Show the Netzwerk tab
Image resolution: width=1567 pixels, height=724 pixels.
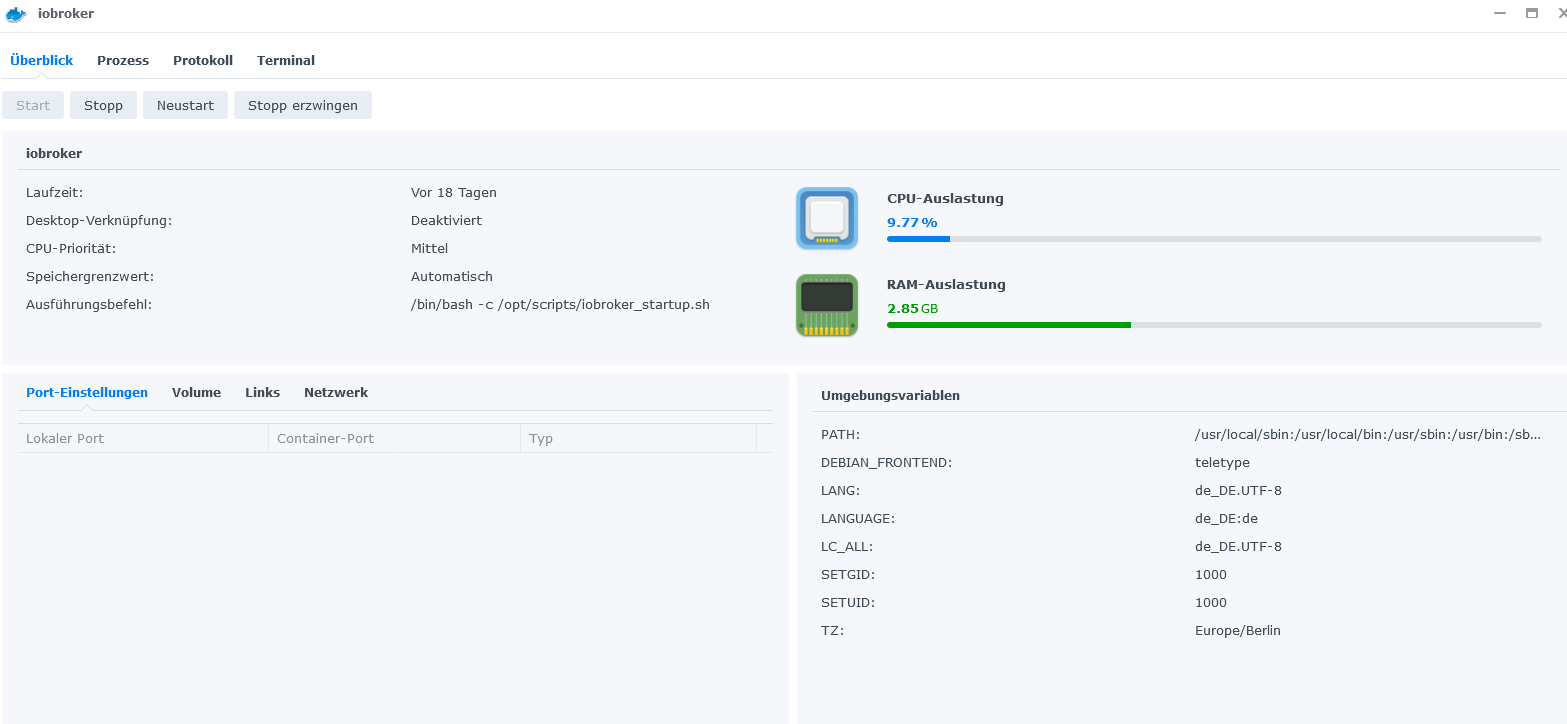336,392
